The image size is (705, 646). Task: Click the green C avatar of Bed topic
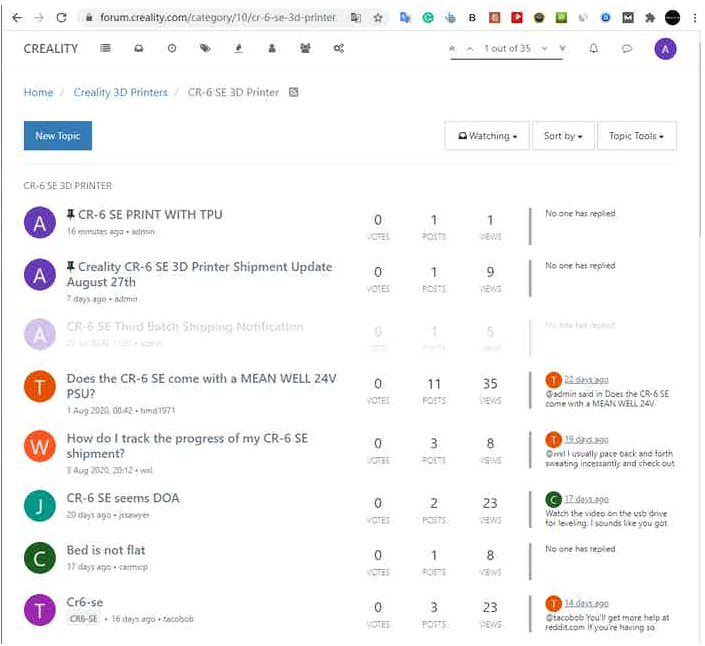tap(40, 558)
